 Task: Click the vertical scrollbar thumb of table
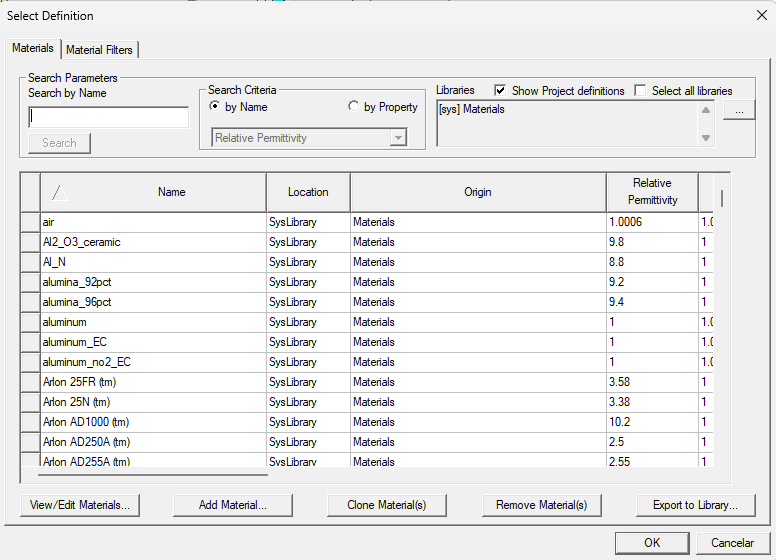[x=722, y=198]
